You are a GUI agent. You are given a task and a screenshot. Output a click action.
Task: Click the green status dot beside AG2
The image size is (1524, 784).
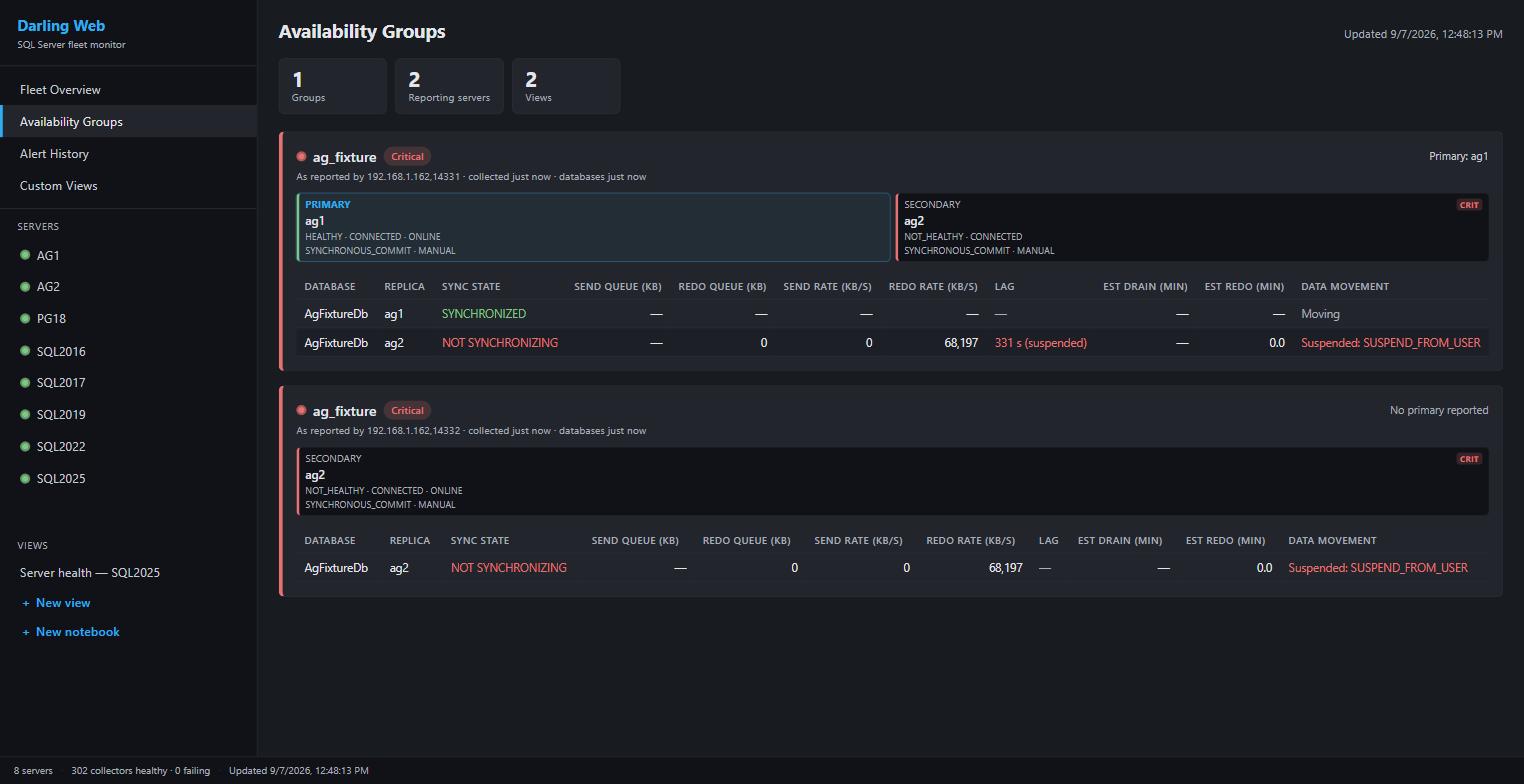click(25, 286)
